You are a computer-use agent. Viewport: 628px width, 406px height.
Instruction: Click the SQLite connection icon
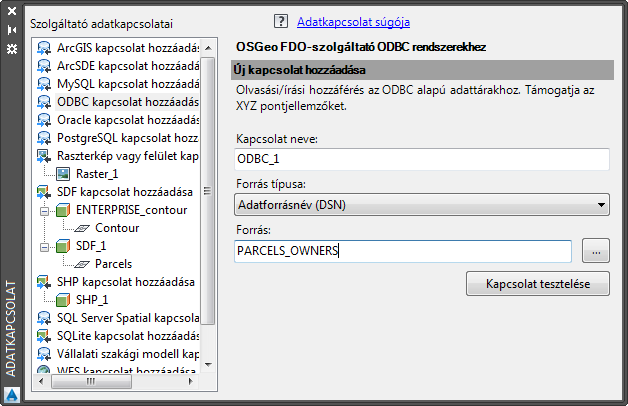[44, 336]
